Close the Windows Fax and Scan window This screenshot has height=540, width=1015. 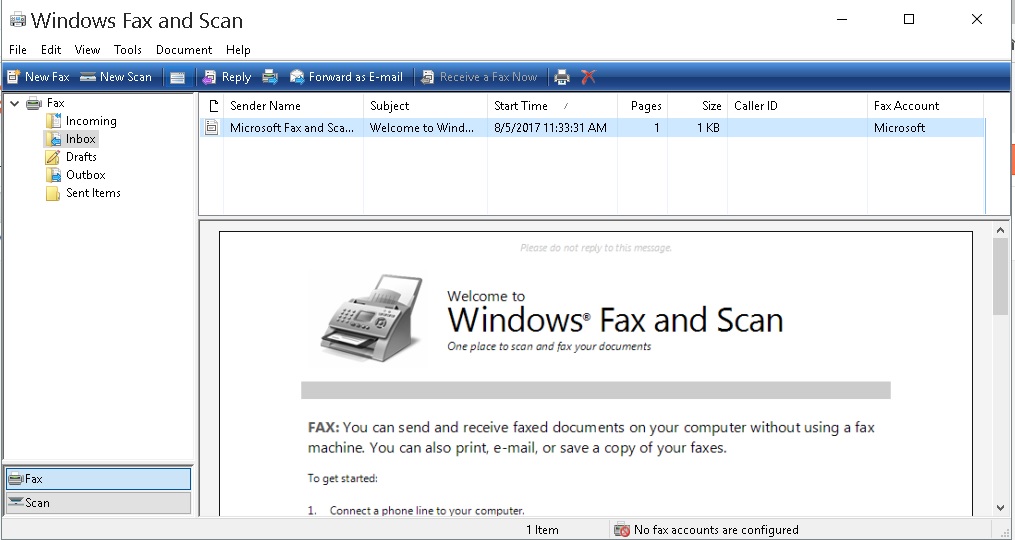click(x=977, y=19)
